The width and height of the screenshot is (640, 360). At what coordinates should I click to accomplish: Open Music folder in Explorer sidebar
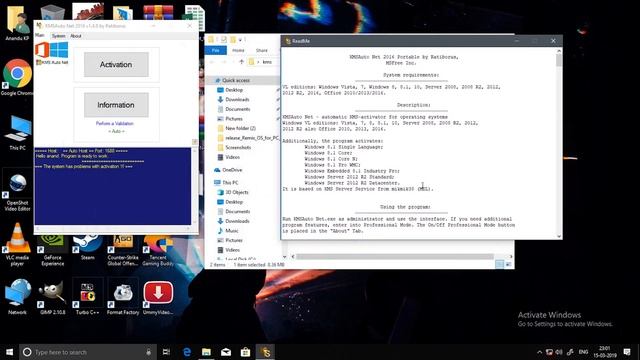(x=231, y=231)
